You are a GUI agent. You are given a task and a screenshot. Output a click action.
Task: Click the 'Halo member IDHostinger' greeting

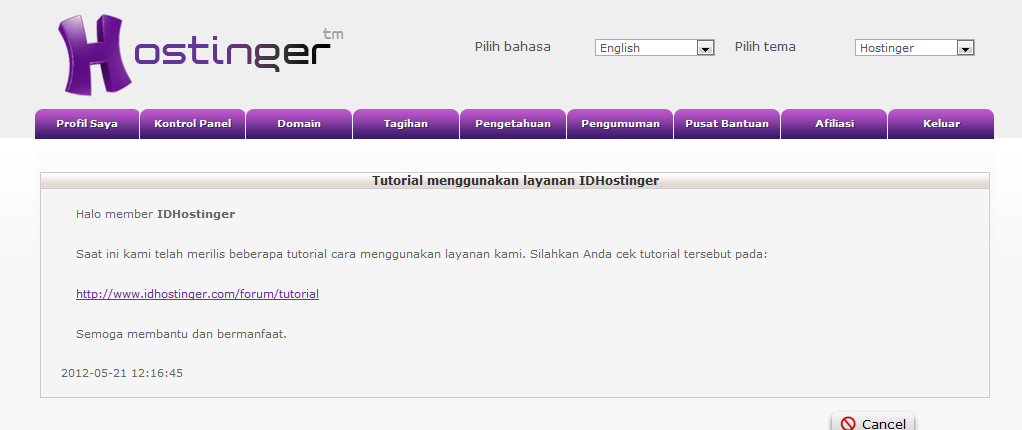[x=156, y=214]
